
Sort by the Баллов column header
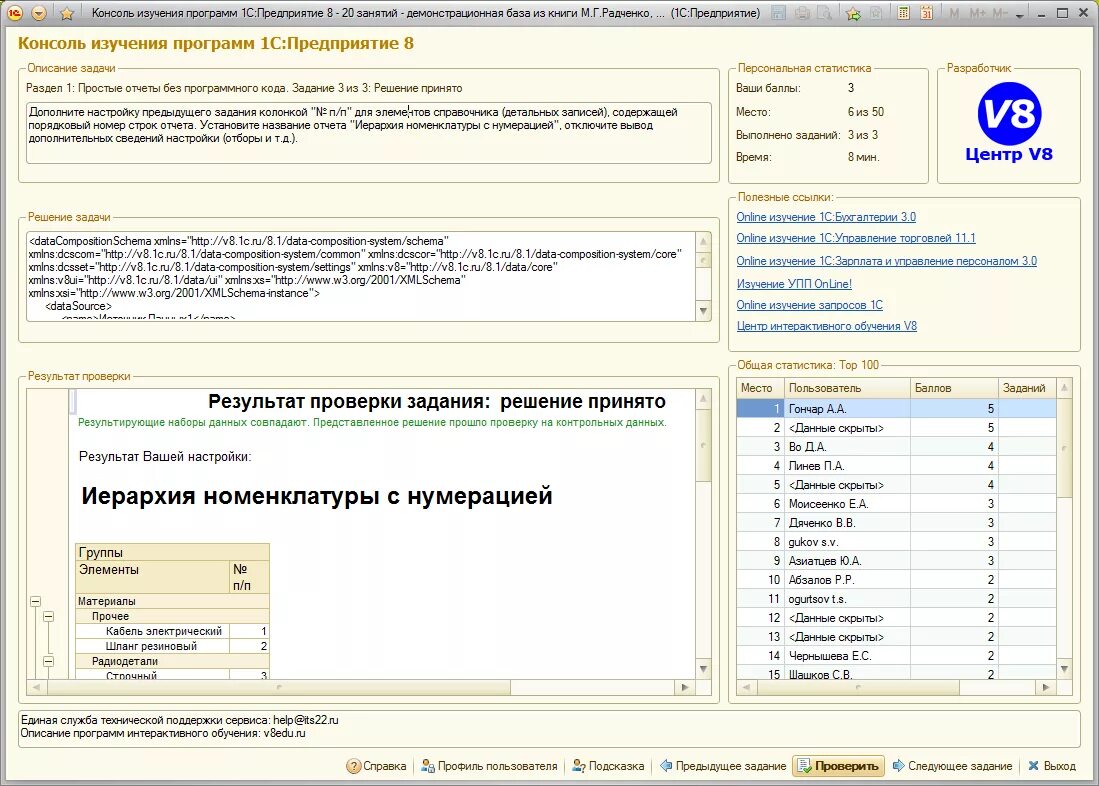954,388
